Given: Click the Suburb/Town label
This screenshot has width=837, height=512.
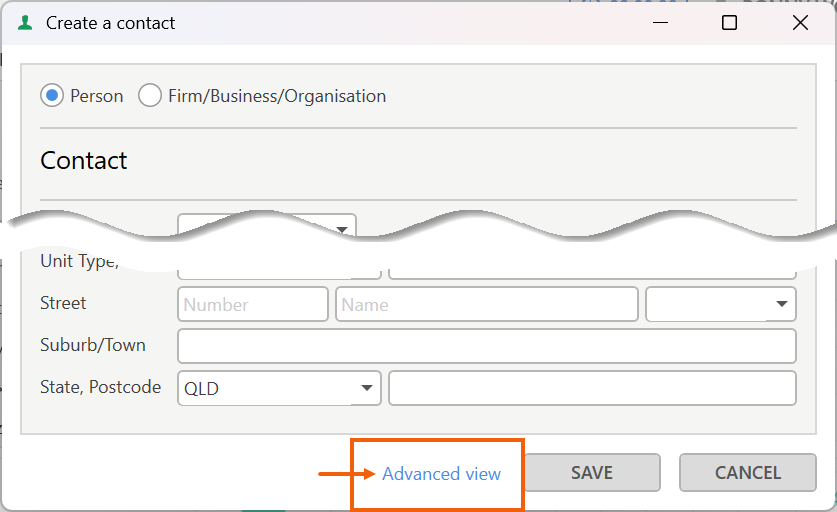Looking at the screenshot, I should tap(93, 345).
